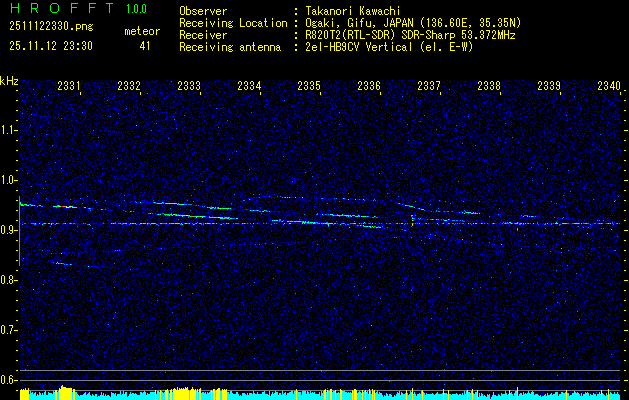Screen dimensions: 629x400
Task: Click the red-yellow meteor echo near 2331
Action: point(65,207)
